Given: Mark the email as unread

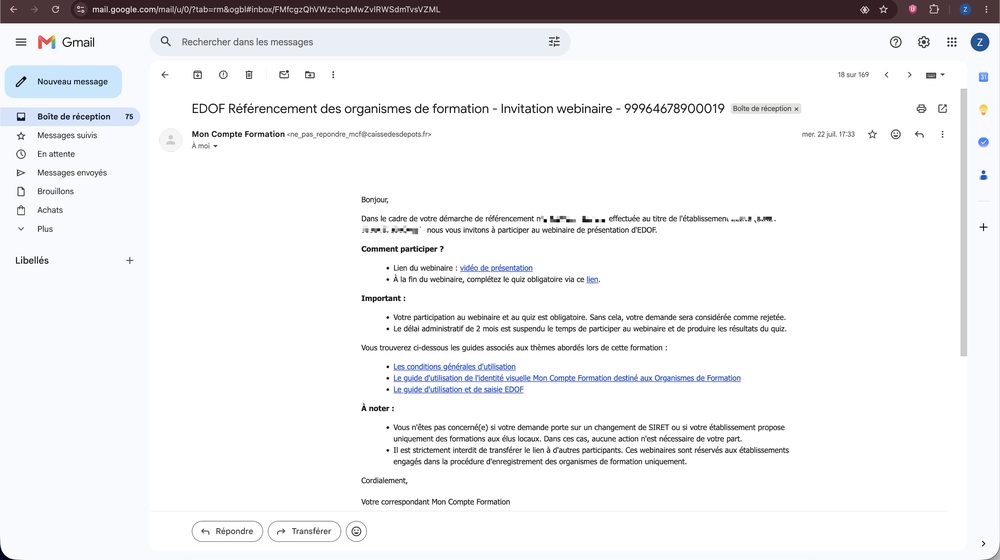Looking at the screenshot, I should (x=284, y=75).
